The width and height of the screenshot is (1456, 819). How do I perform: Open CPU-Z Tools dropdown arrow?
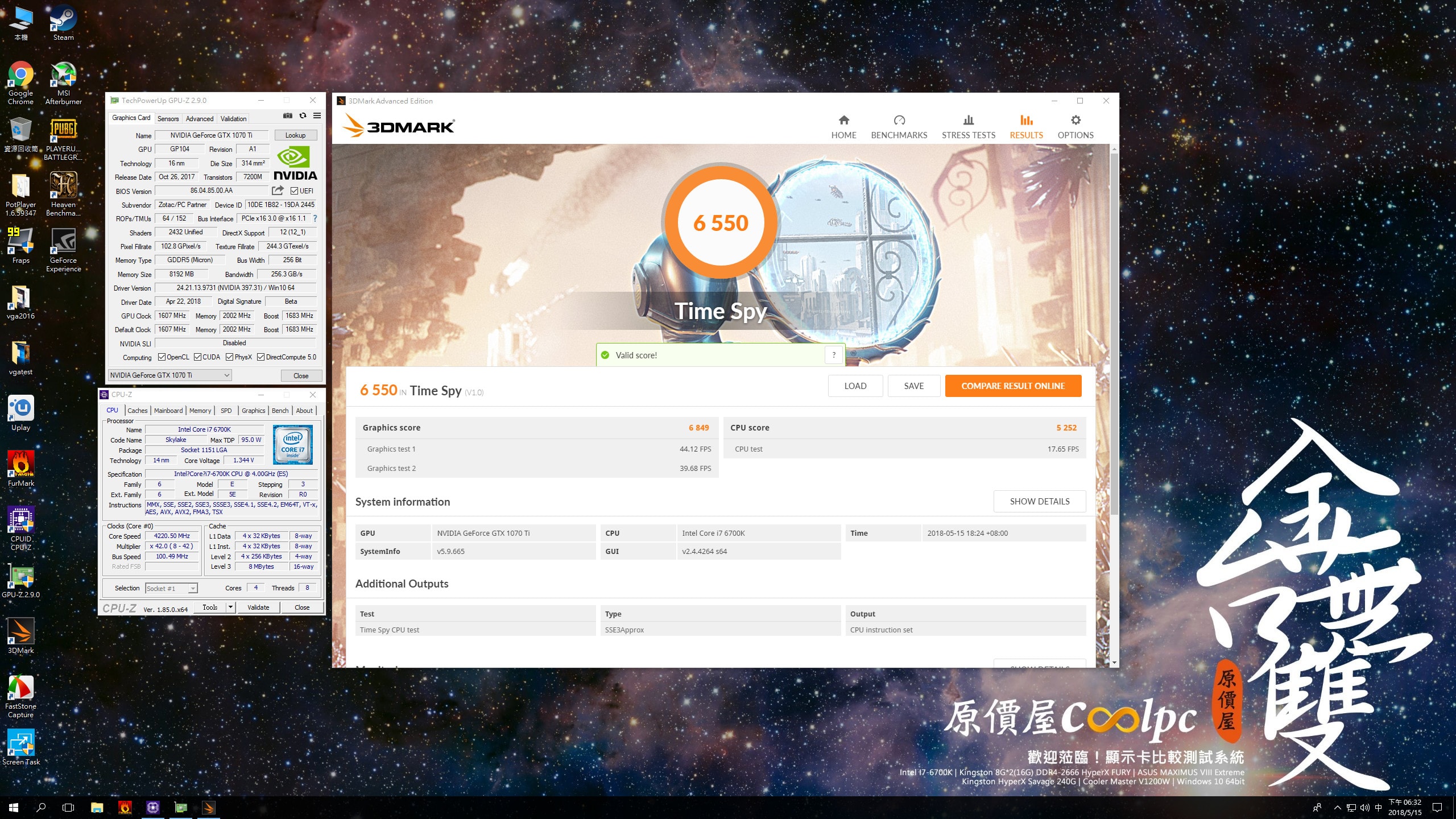point(230,607)
